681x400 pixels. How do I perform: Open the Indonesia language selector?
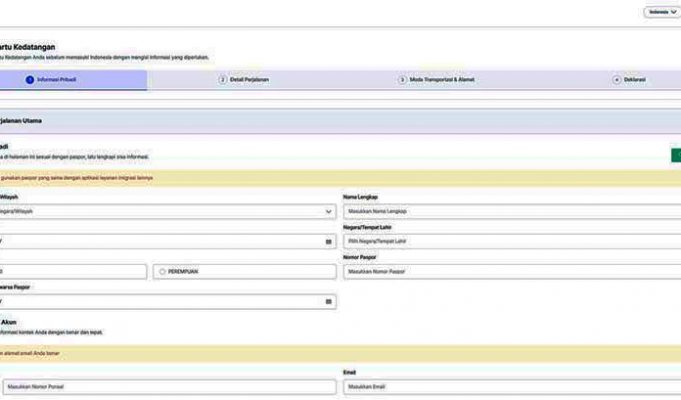click(x=662, y=12)
